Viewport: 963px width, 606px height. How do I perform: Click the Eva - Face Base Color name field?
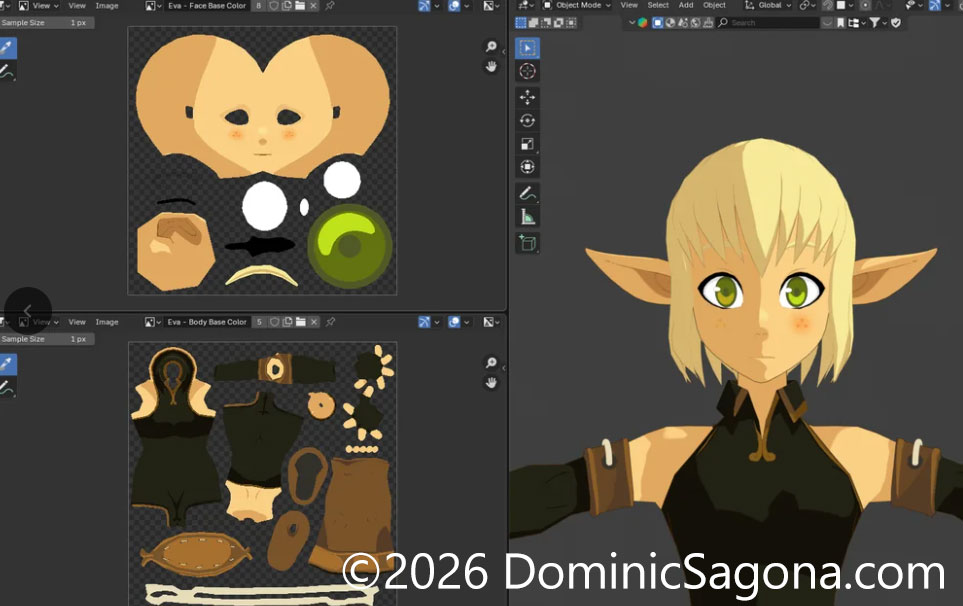tap(207, 6)
